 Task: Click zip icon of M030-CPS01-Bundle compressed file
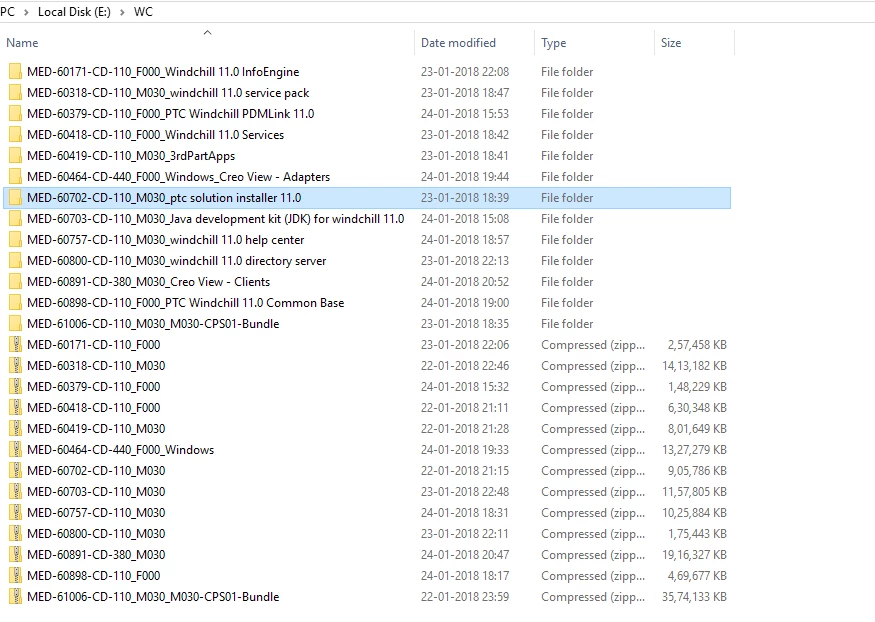[15, 597]
